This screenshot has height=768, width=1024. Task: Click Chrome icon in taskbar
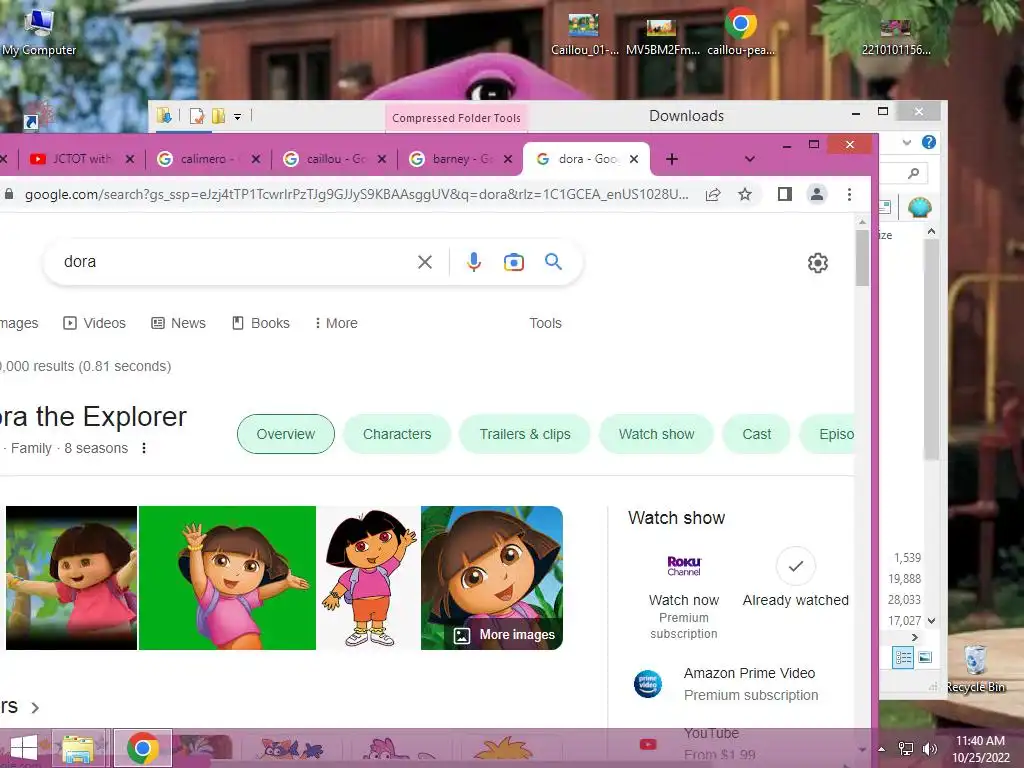coord(143,748)
